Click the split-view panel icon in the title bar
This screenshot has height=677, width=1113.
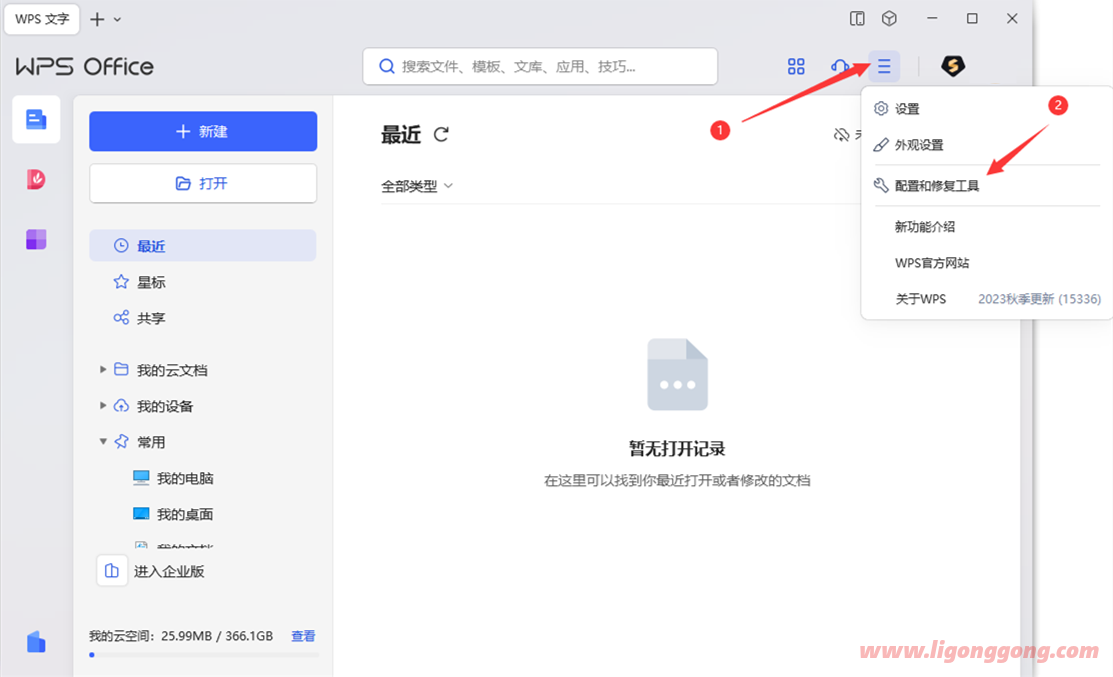[x=857, y=19]
